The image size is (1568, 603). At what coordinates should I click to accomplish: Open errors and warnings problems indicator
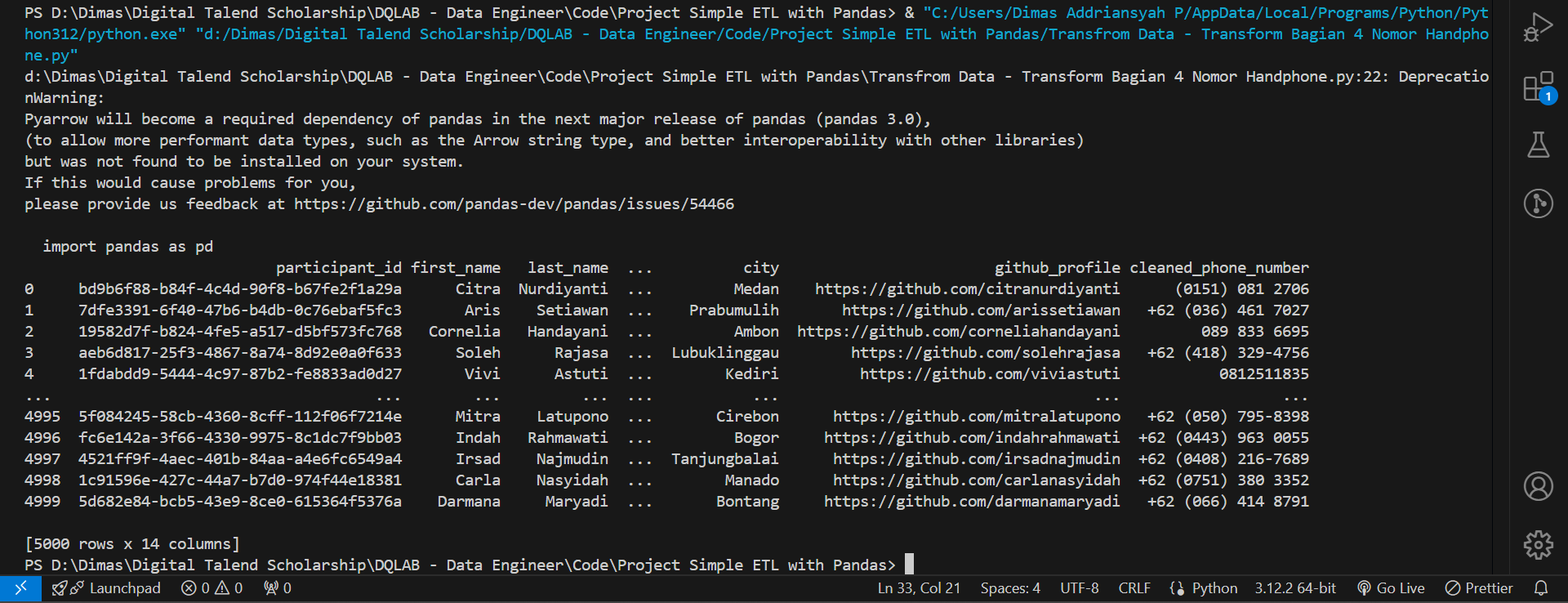pyautogui.click(x=212, y=588)
